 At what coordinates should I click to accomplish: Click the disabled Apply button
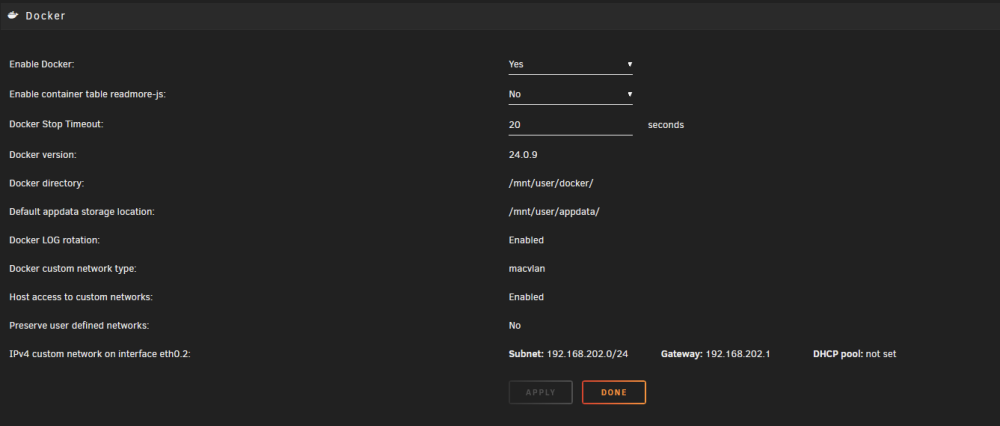(x=540, y=392)
